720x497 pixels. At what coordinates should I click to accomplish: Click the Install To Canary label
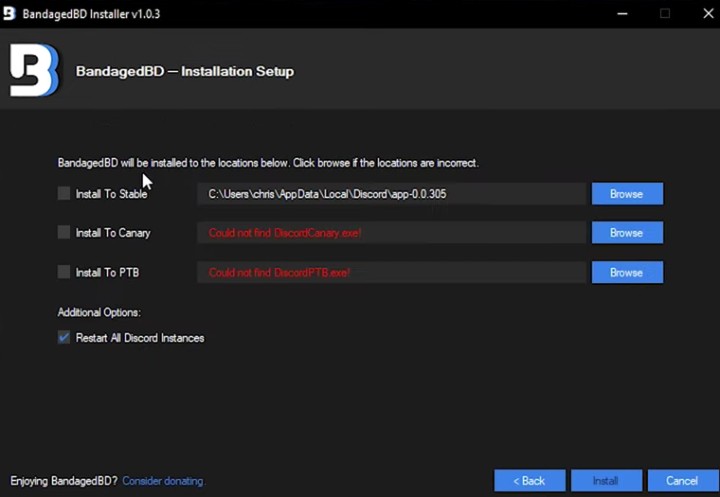click(x=113, y=233)
